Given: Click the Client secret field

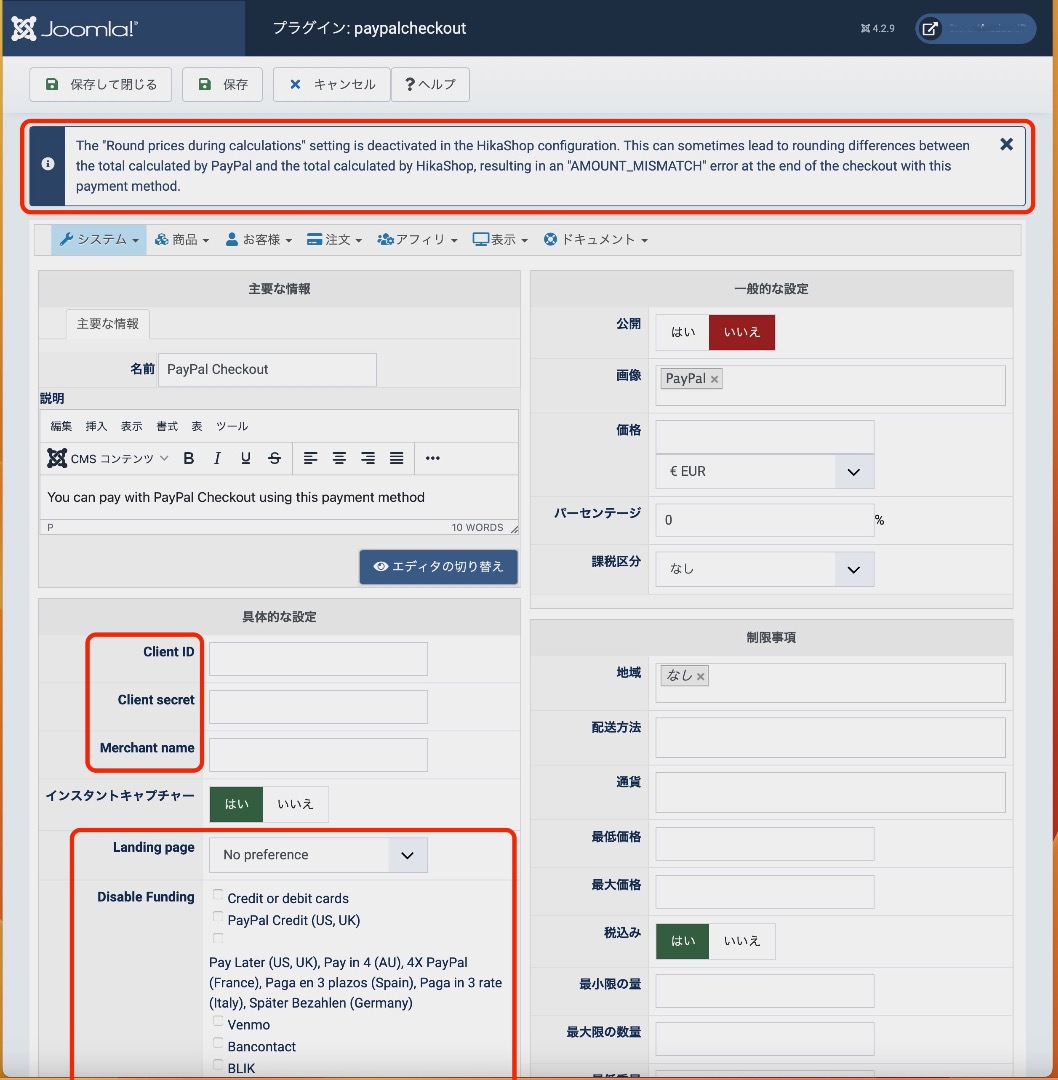Looking at the screenshot, I should coord(318,707).
